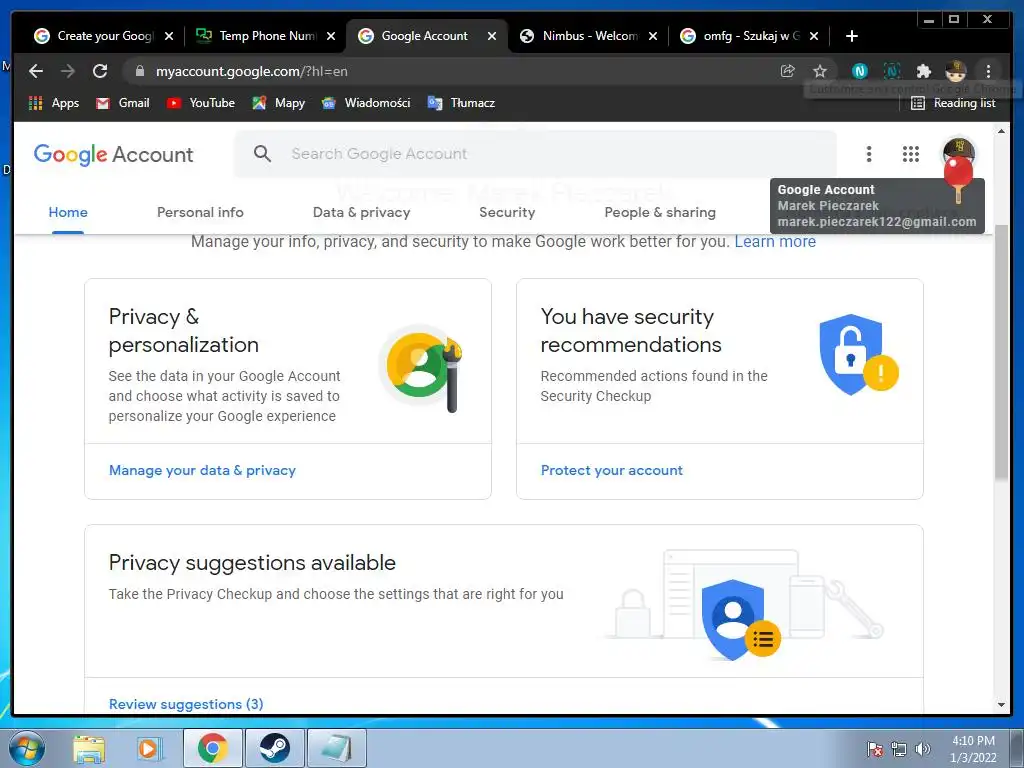
Task: Click the Google Account logo
Action: click(114, 155)
